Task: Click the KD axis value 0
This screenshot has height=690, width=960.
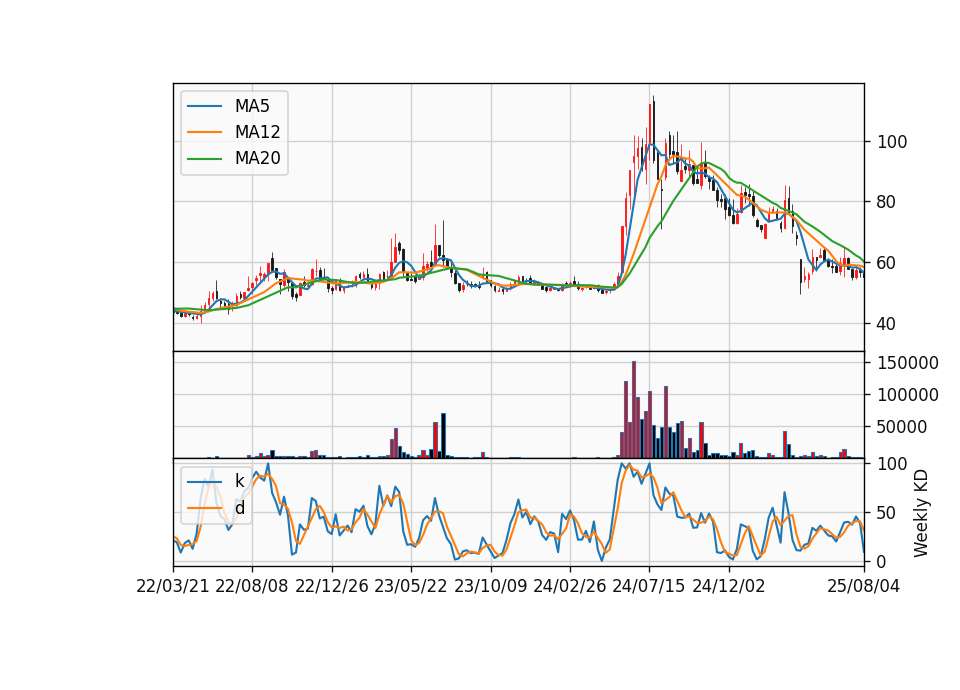Action: tap(882, 561)
